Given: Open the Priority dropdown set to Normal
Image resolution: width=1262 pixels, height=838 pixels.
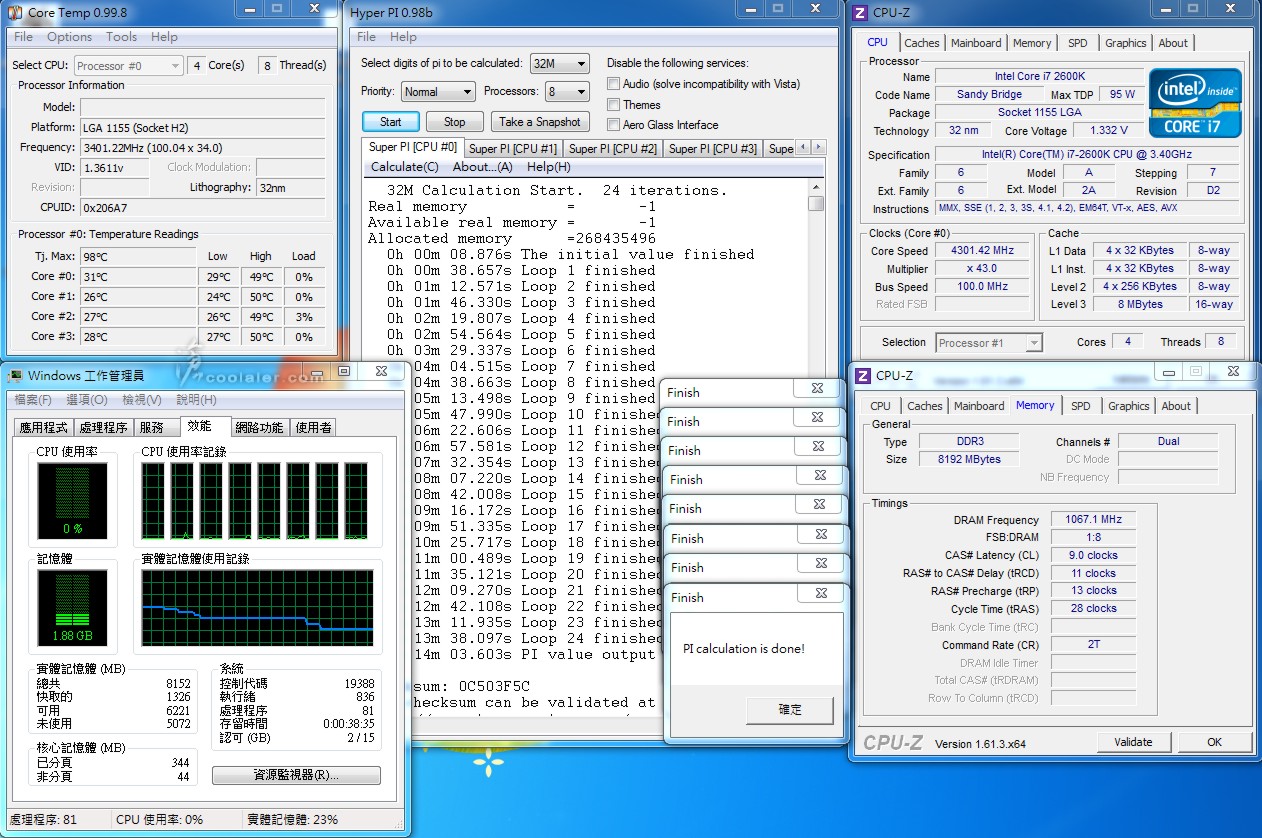Looking at the screenshot, I should (x=438, y=91).
